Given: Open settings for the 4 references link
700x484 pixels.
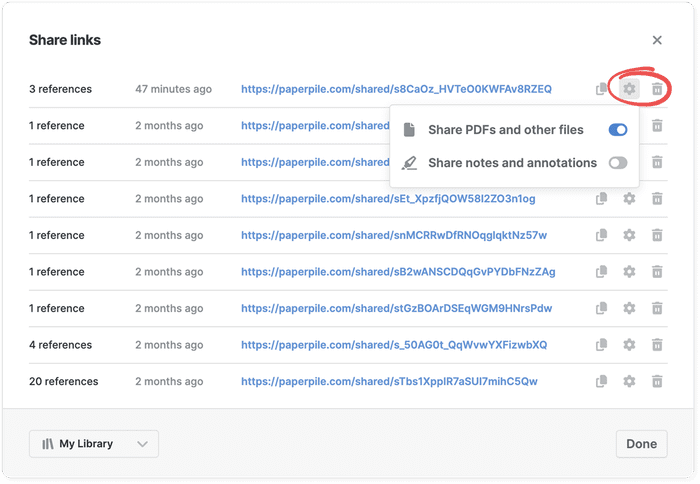Looking at the screenshot, I should coord(629,345).
